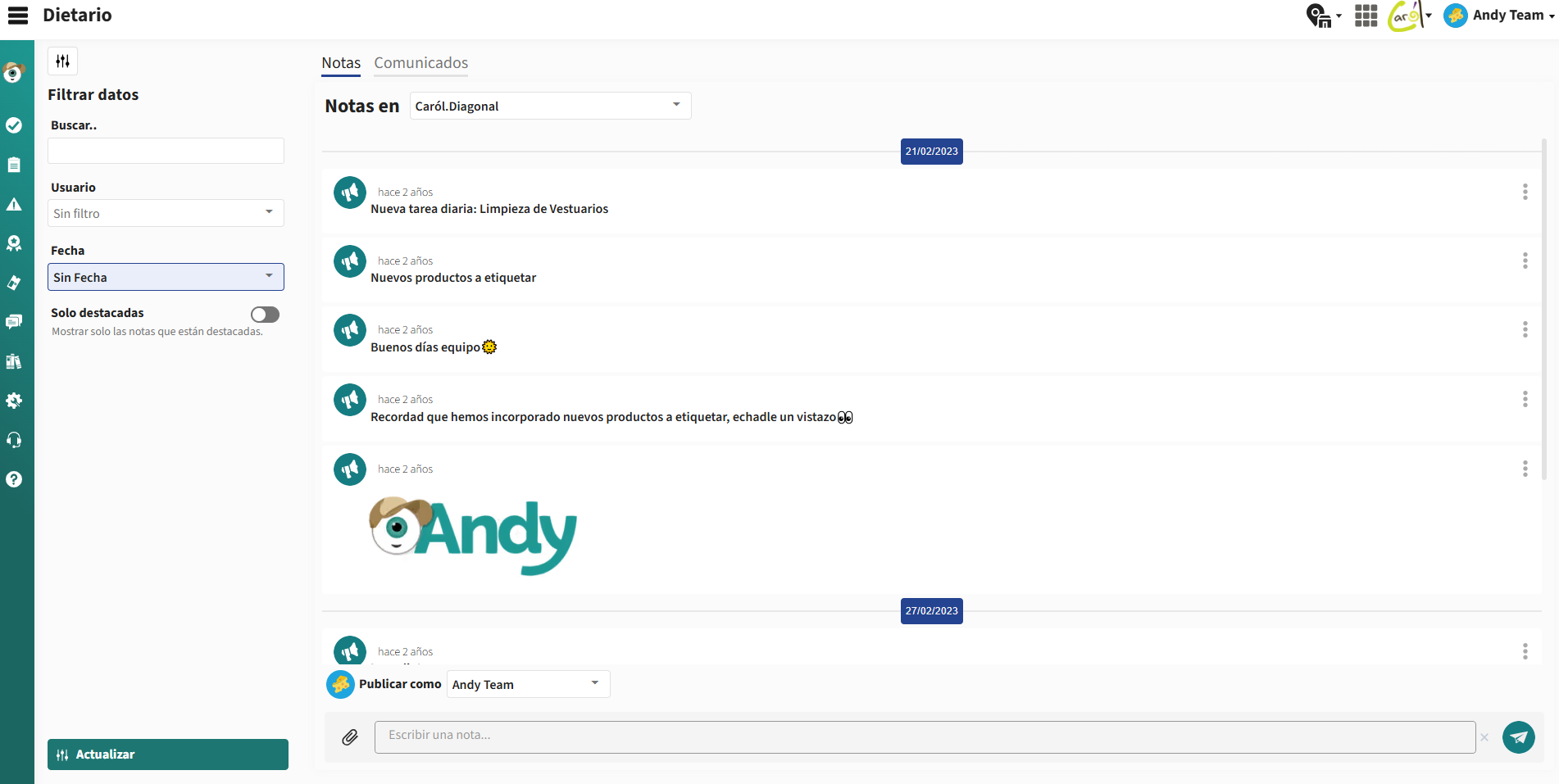Open the Usuario Sin filtro dropdown

tap(166, 213)
